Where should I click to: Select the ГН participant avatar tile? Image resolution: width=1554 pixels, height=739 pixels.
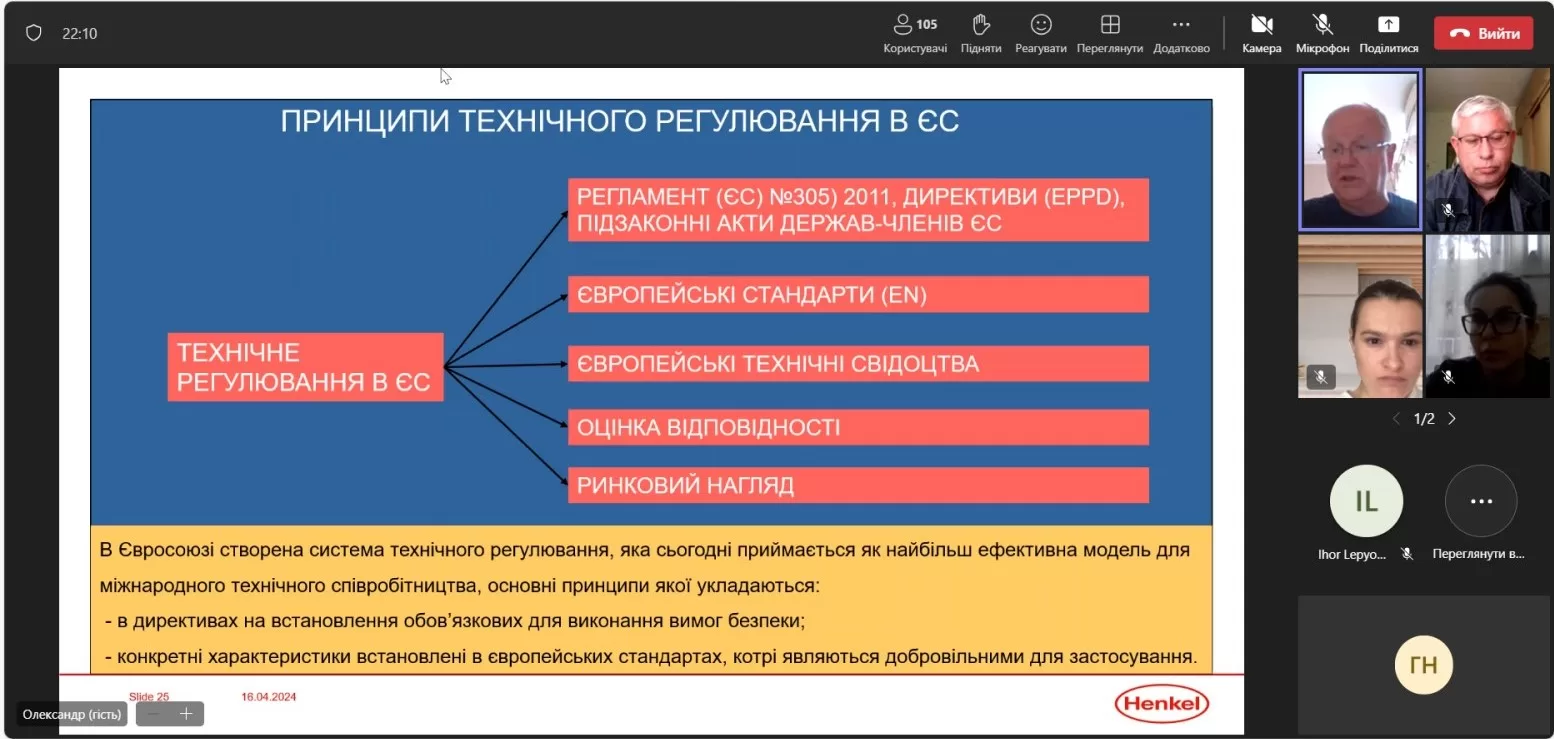pyautogui.click(x=1423, y=664)
